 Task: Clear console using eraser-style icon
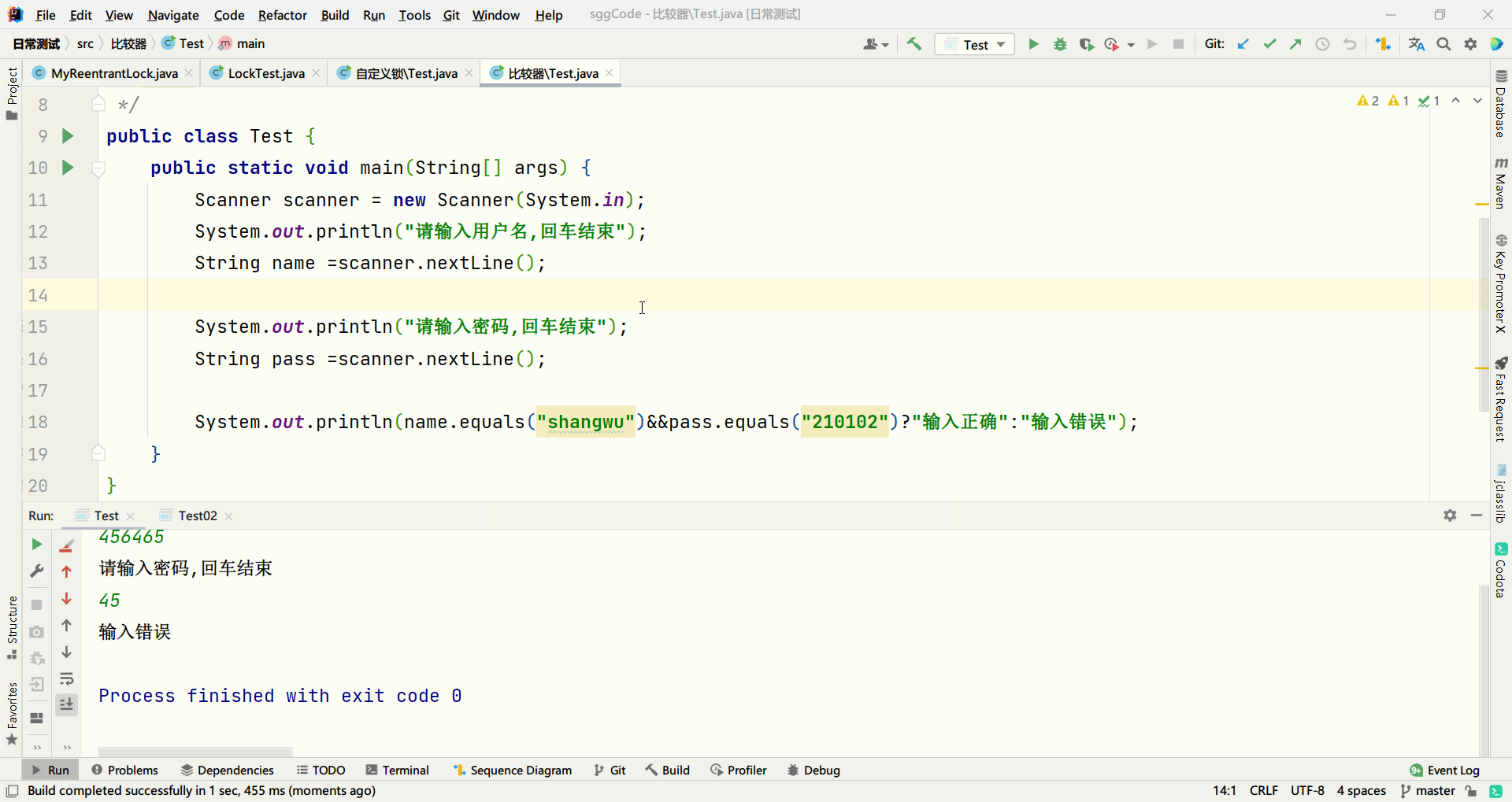(67, 545)
